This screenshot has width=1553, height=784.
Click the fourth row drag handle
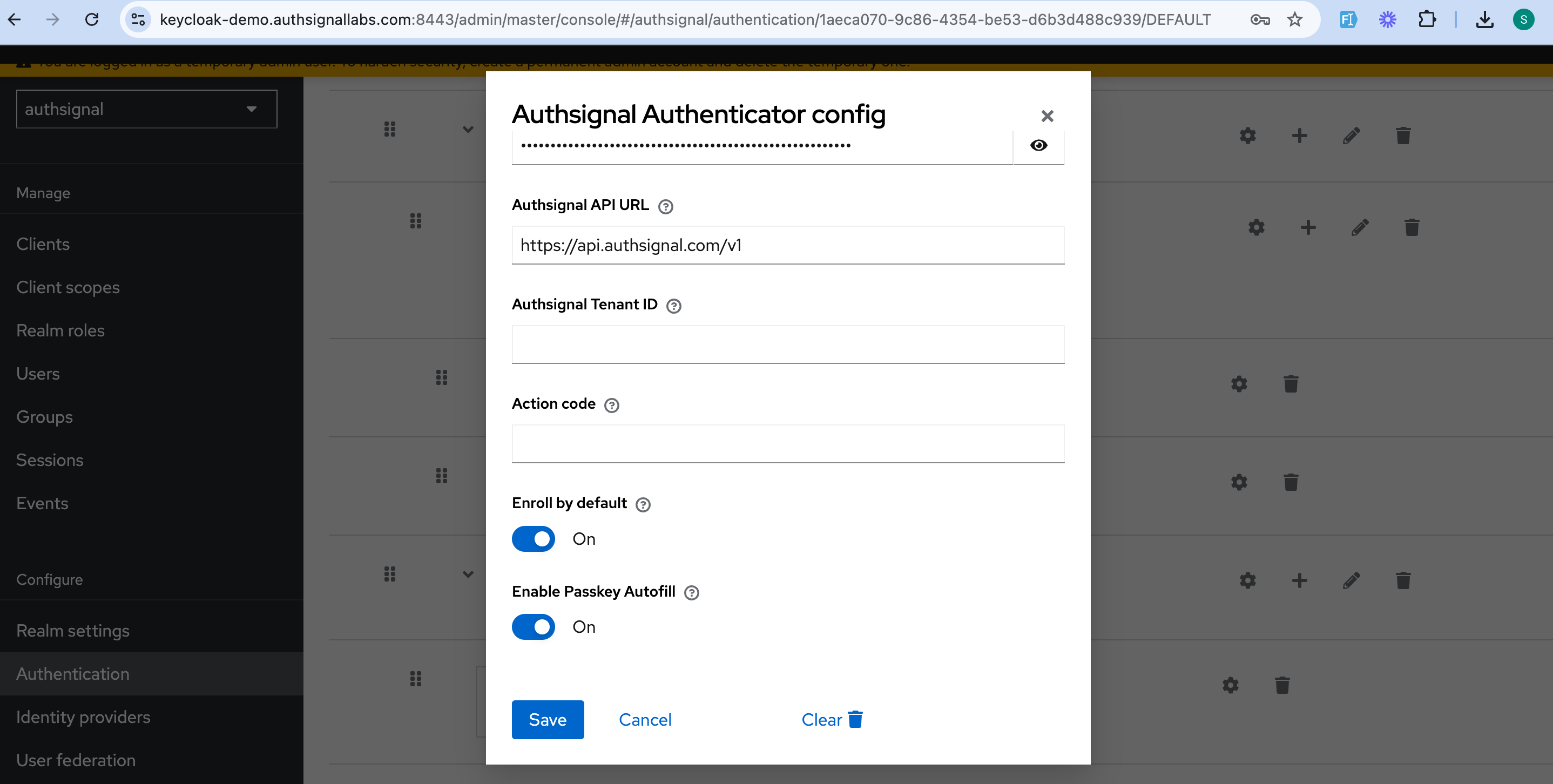pyautogui.click(x=442, y=476)
